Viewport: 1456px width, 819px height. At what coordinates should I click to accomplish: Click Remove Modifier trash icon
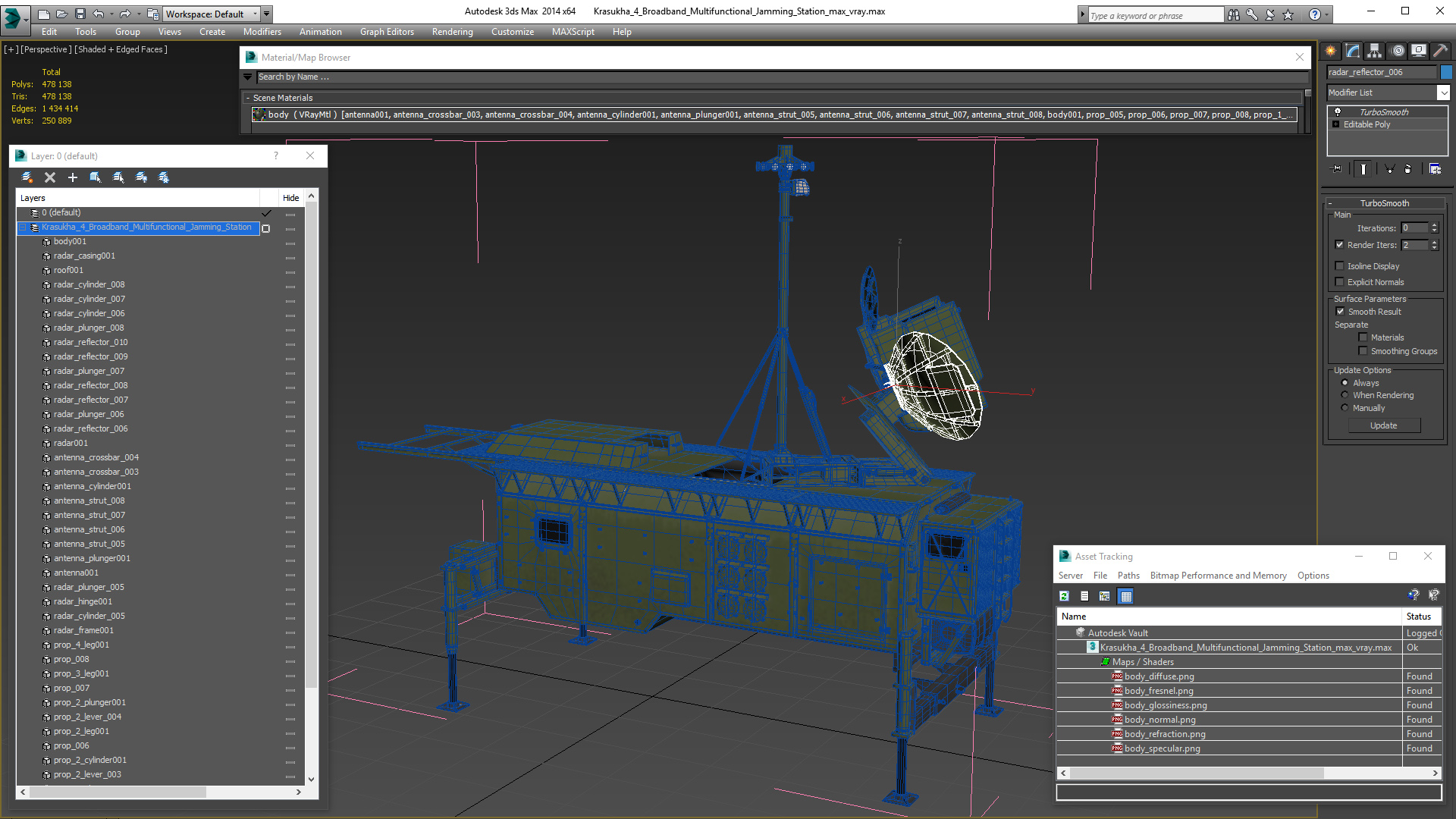click(x=1408, y=169)
